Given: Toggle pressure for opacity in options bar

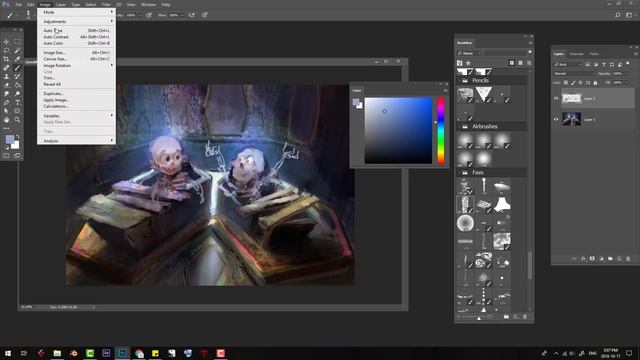Looking at the screenshot, I should coord(149,15).
